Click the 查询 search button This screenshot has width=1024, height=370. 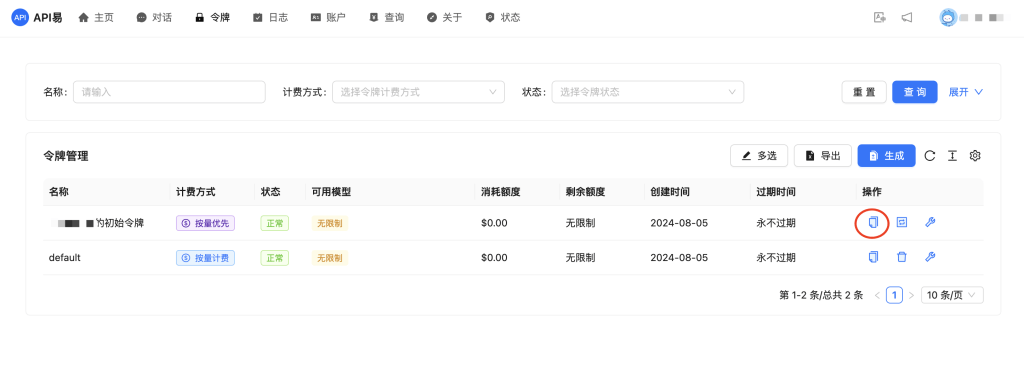click(x=915, y=92)
